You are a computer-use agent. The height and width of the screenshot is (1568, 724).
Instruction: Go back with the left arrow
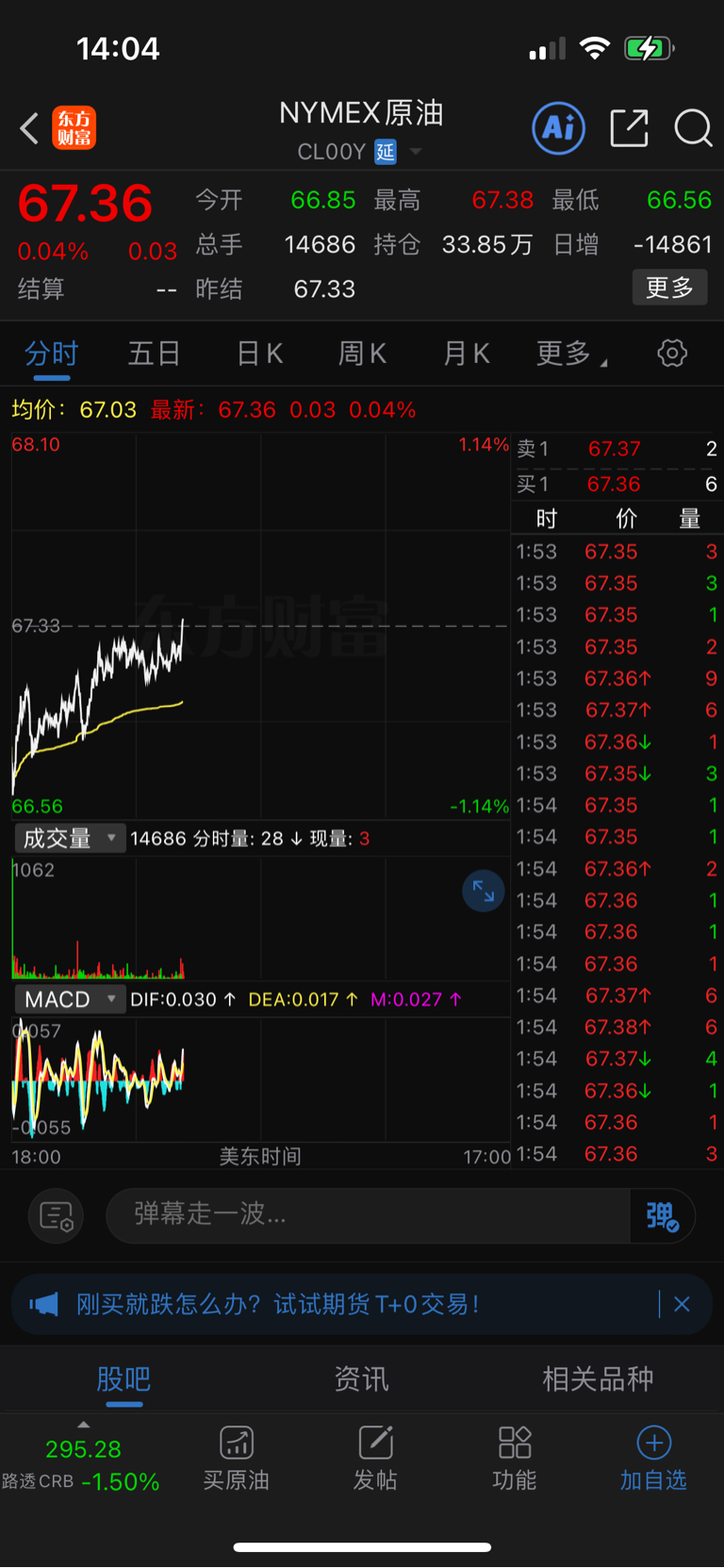tap(29, 128)
